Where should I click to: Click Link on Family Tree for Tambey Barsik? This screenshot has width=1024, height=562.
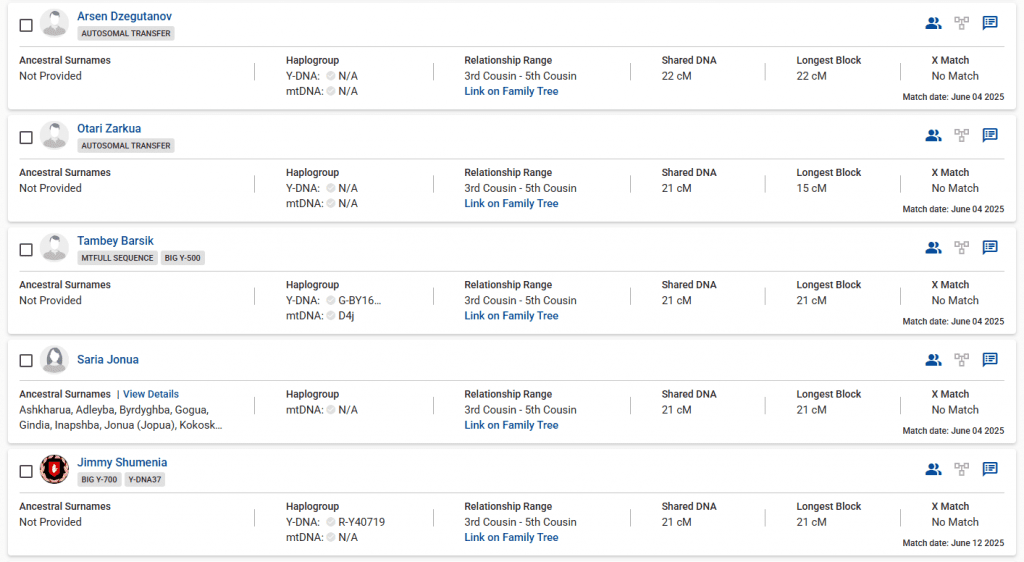511,316
